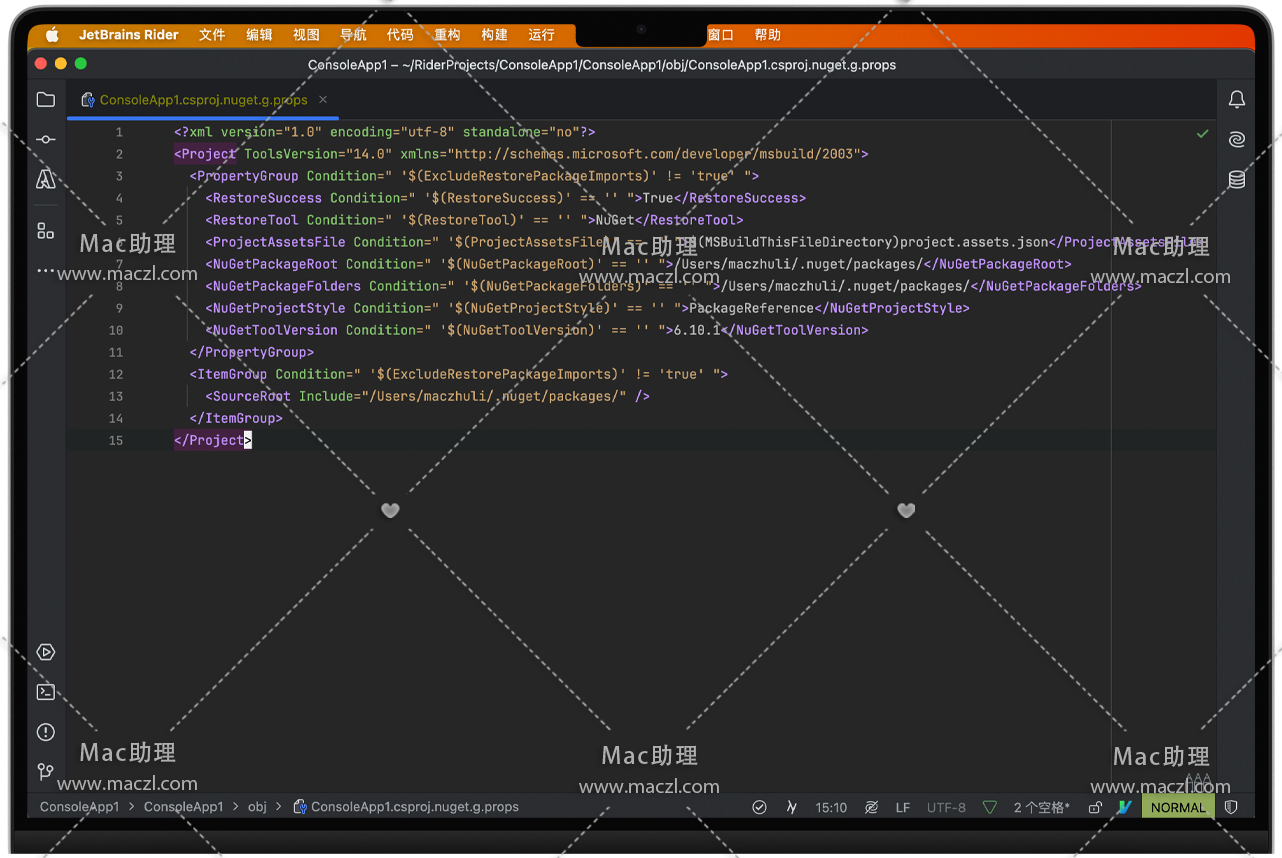Image resolution: width=1282 pixels, height=858 pixels.
Task: Open the Project folder tool window
Action: point(46,100)
